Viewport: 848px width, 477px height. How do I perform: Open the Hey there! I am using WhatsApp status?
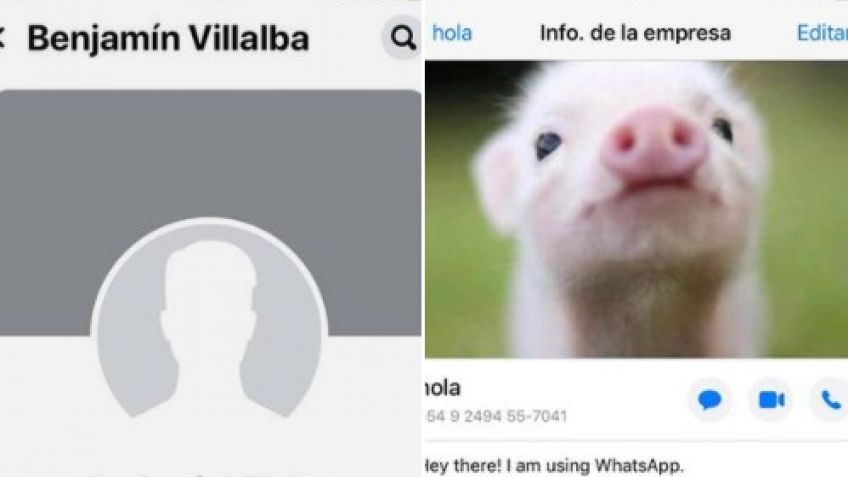[x=554, y=465]
